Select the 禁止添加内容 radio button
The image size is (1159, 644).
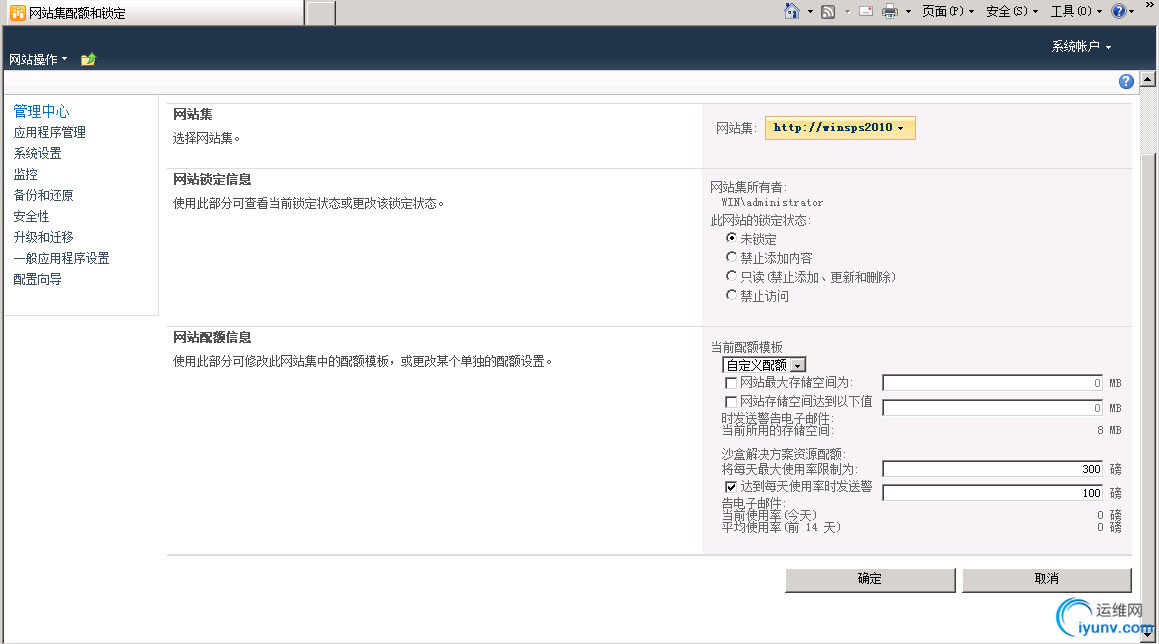click(731, 257)
